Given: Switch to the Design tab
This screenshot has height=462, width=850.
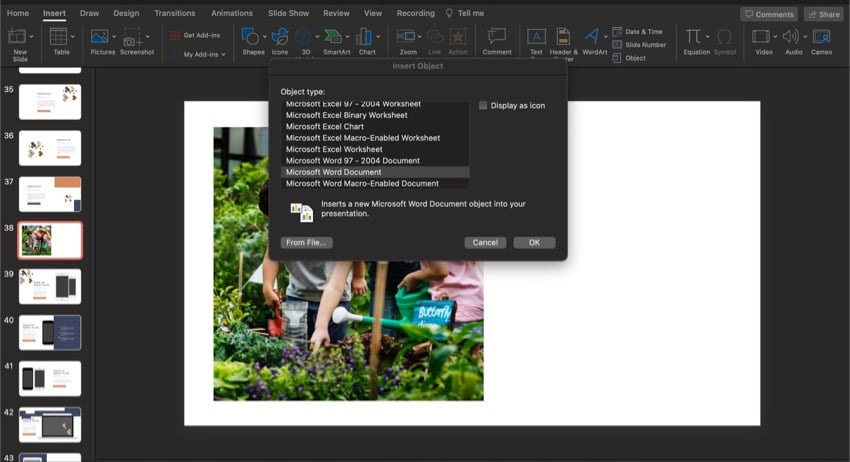Looking at the screenshot, I should click(x=126, y=13).
